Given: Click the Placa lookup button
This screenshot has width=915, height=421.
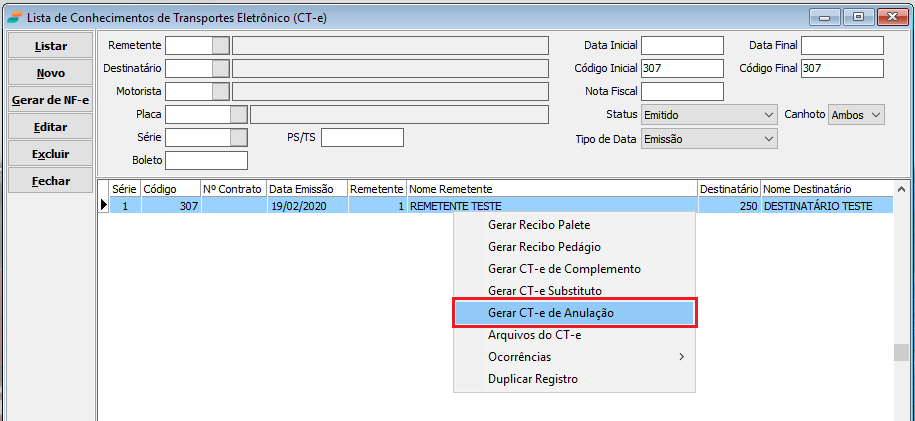Looking at the screenshot, I should (x=239, y=114).
